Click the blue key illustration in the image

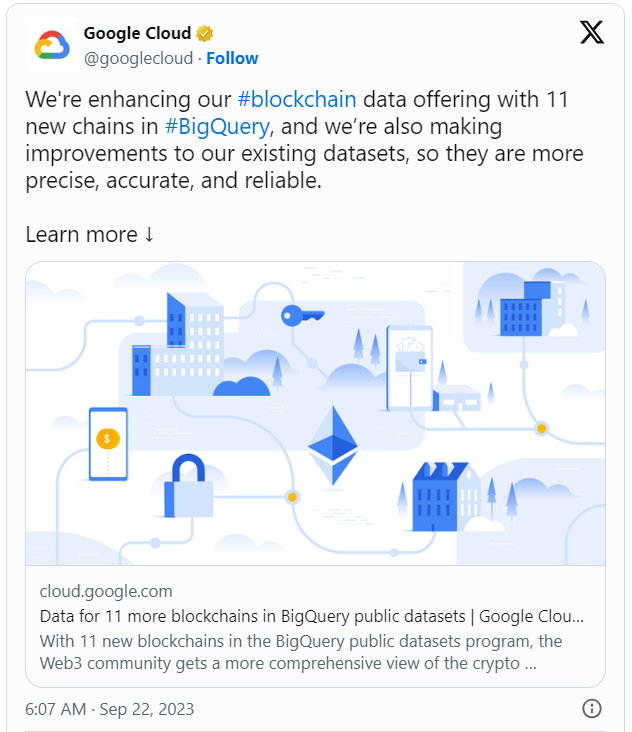point(302,316)
